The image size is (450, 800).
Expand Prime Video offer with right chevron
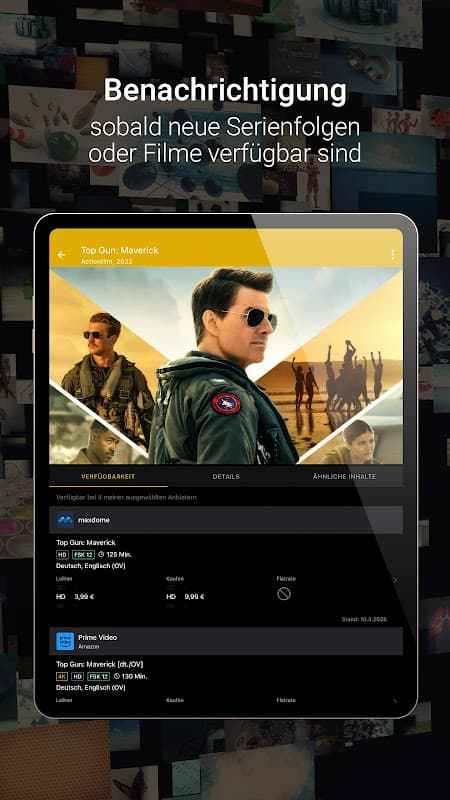click(x=394, y=702)
